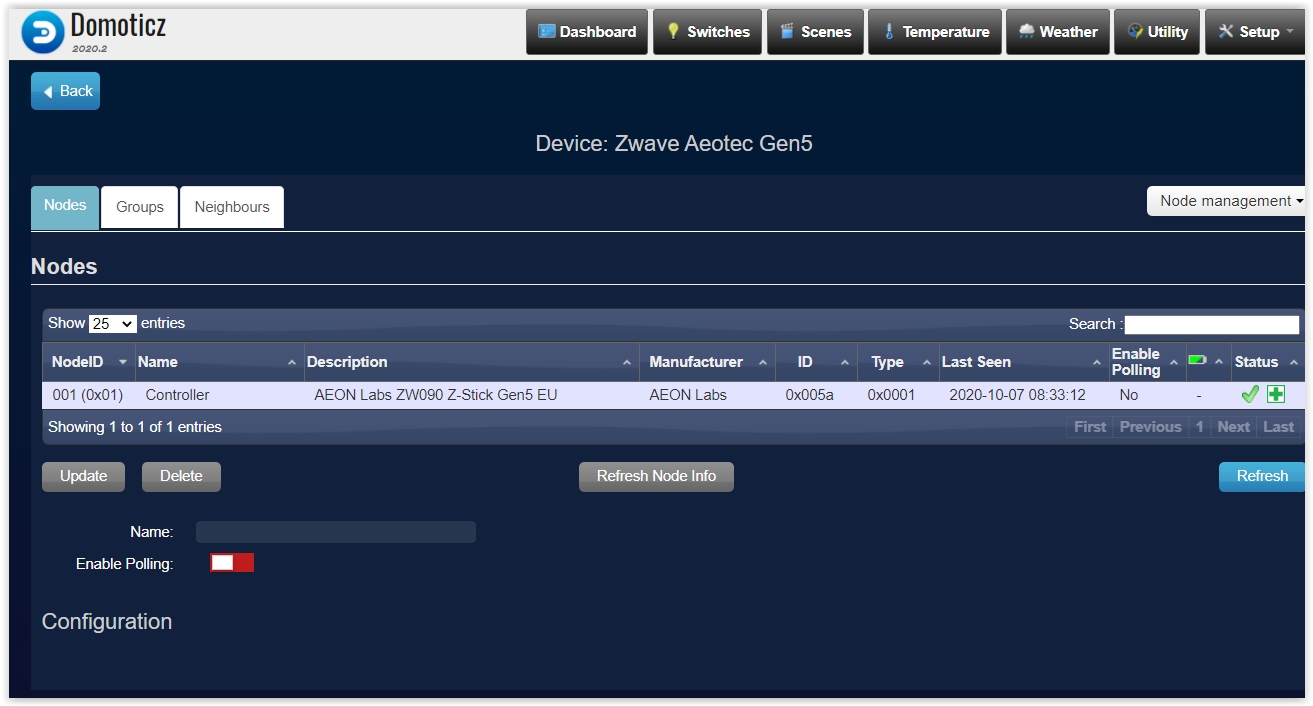This screenshot has width=1313, height=706.
Task: Click the blue Refresh button
Action: coord(1262,477)
